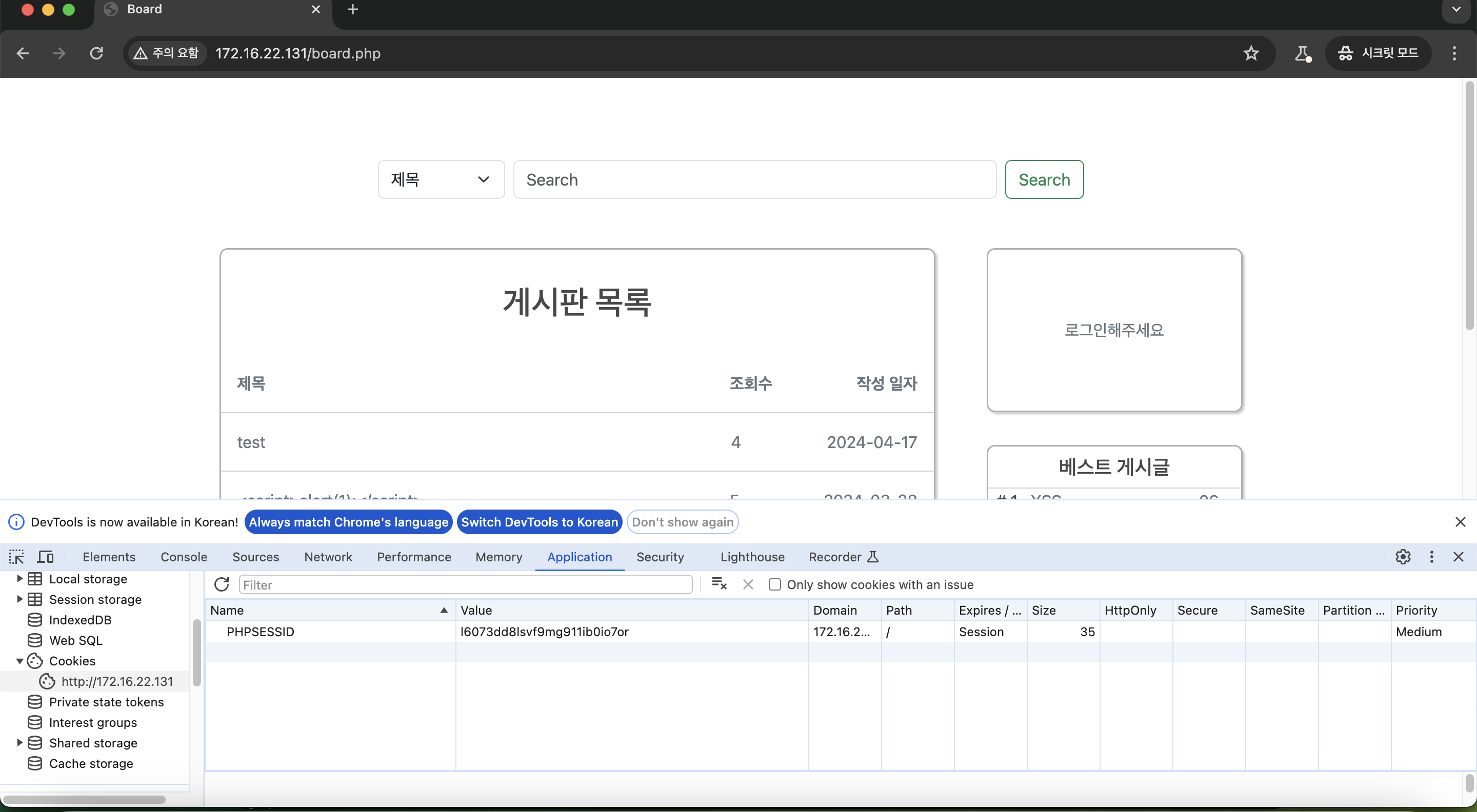1477x812 pixels.
Task: Collapse the Cookies tree node
Action: [x=19, y=661]
